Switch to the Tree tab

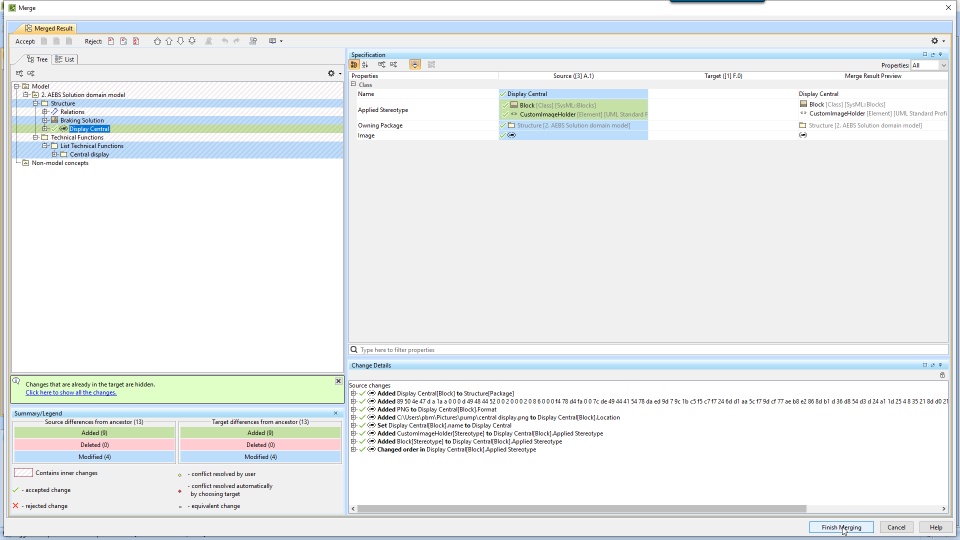tap(37, 59)
